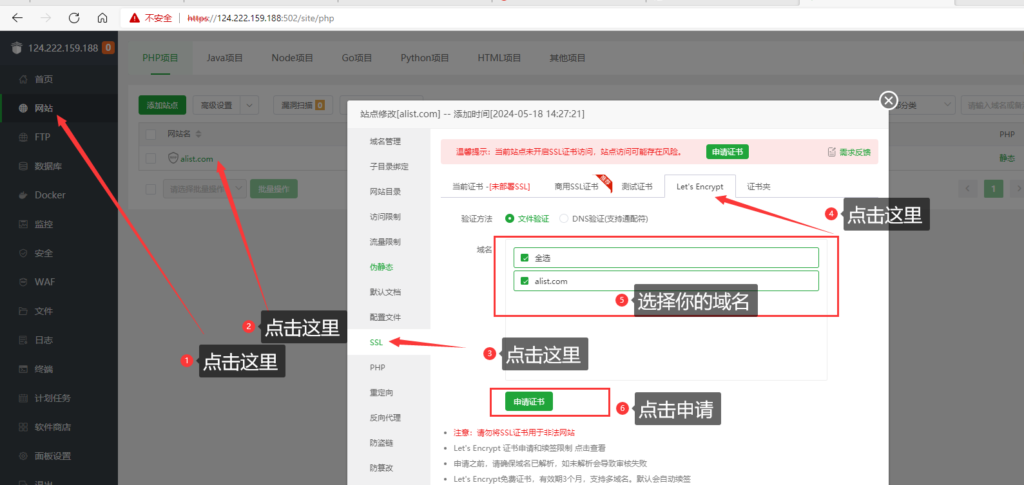Click the 申请证书 button below the domain list

[528, 401]
